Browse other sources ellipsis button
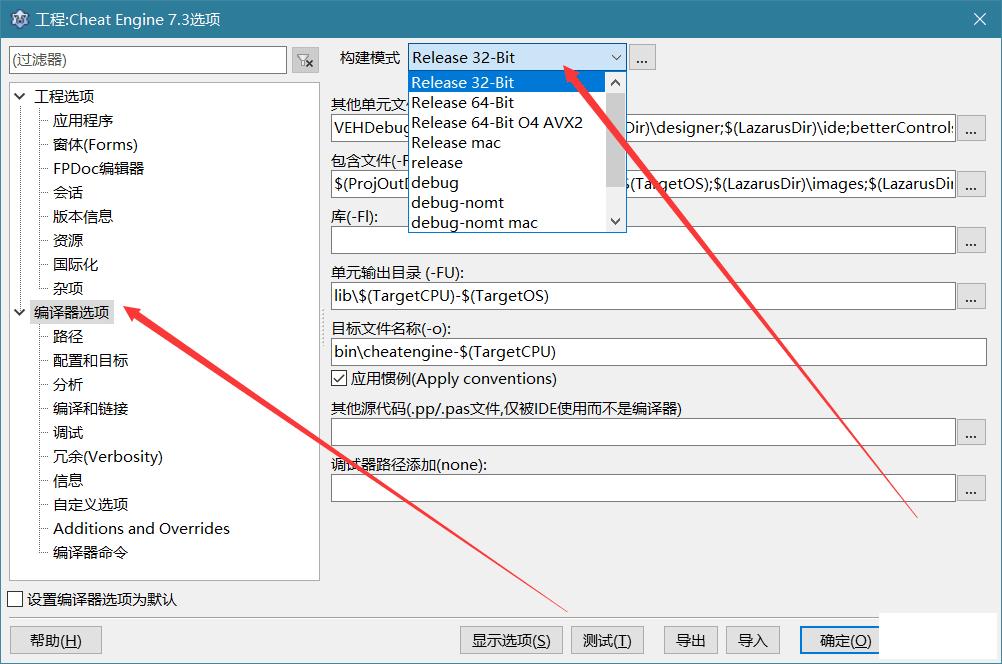This screenshot has height=664, width=1002. point(971,432)
